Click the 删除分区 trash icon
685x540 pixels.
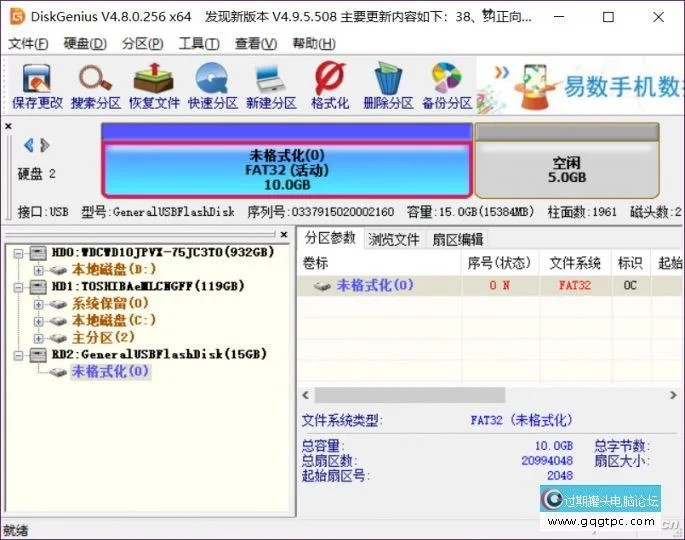click(388, 86)
